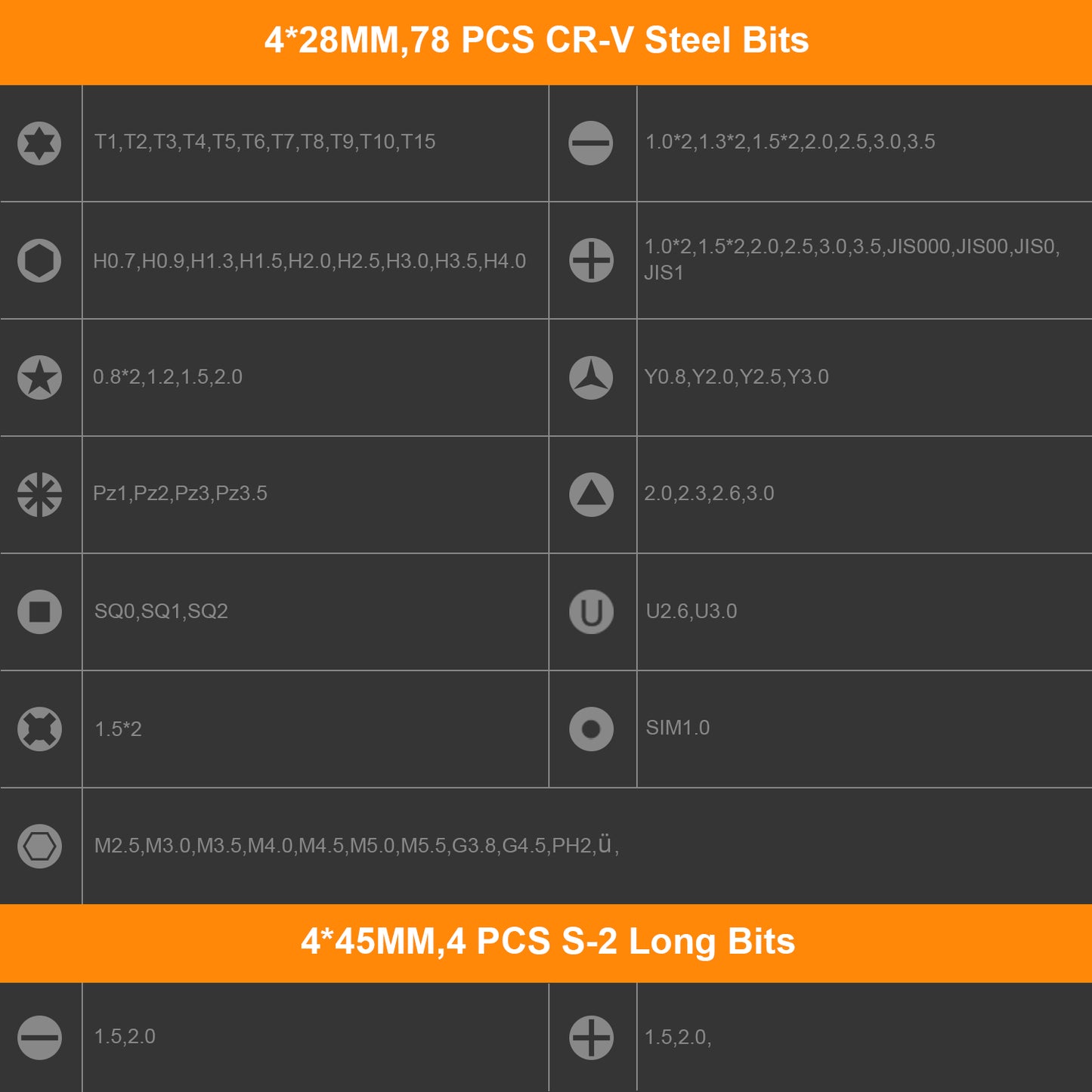Click the SQ0,SQ1,SQ2 sizes text
Image resolution: width=1092 pixels, height=1092 pixels.
[x=161, y=611]
